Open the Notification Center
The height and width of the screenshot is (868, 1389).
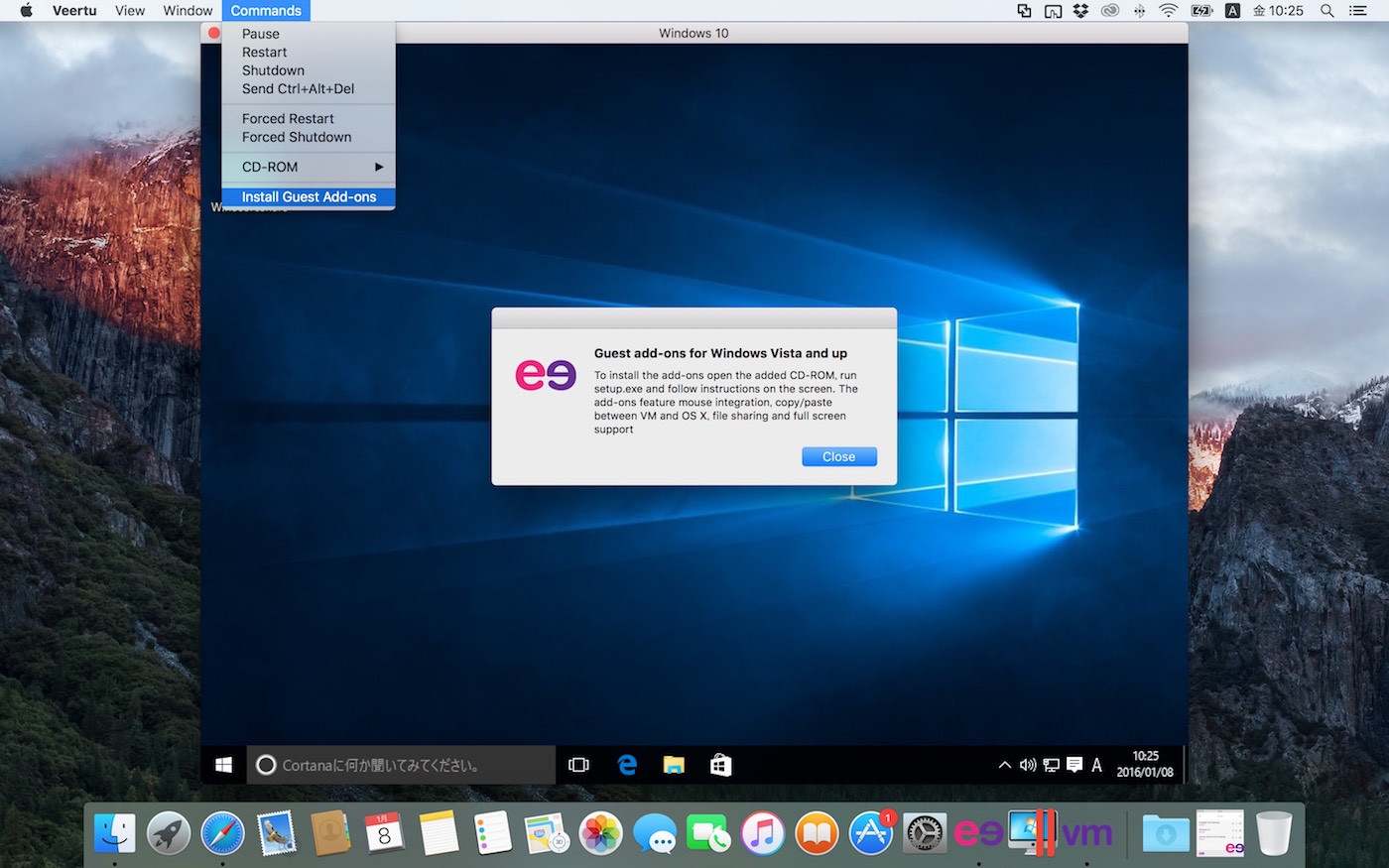tap(1358, 11)
